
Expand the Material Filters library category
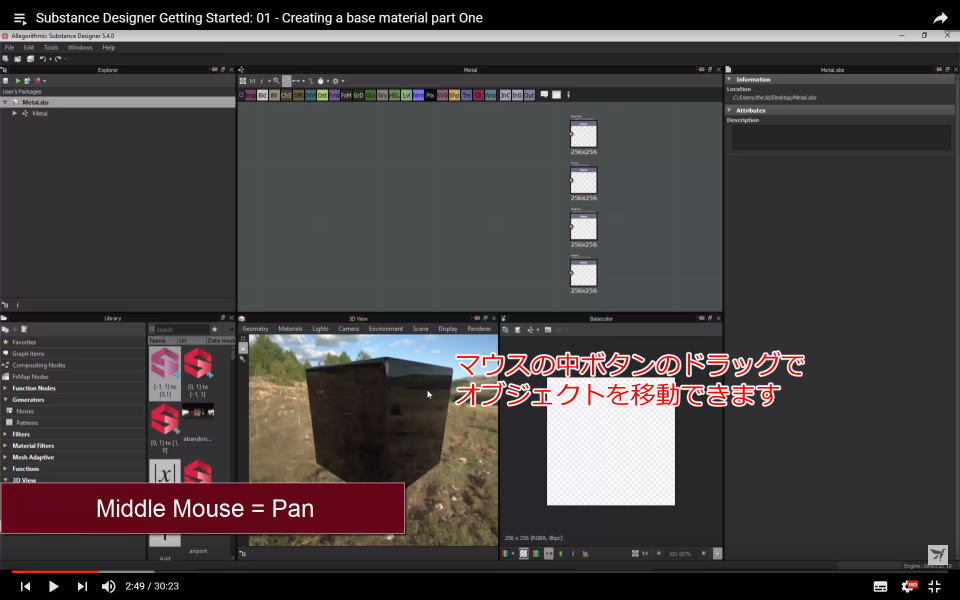(6, 446)
